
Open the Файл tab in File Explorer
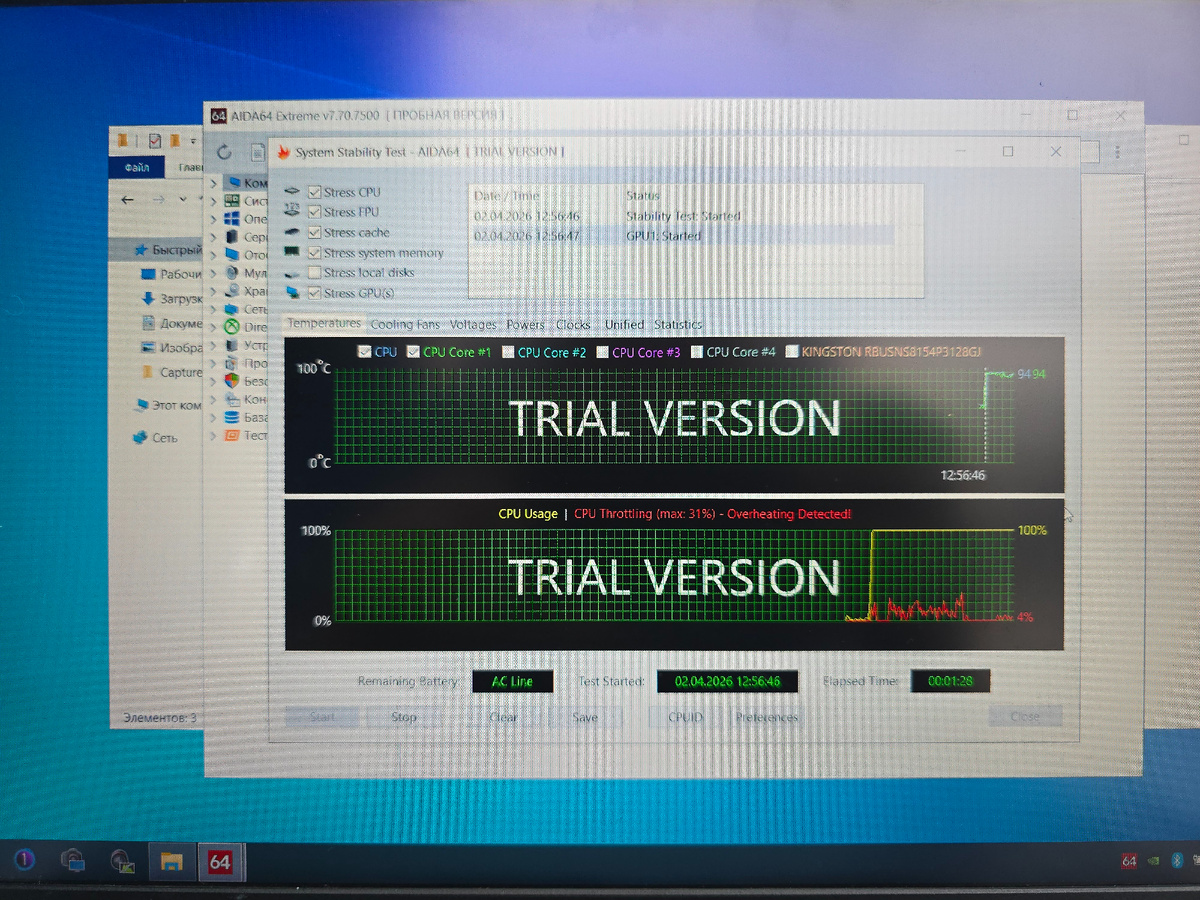click(136, 168)
